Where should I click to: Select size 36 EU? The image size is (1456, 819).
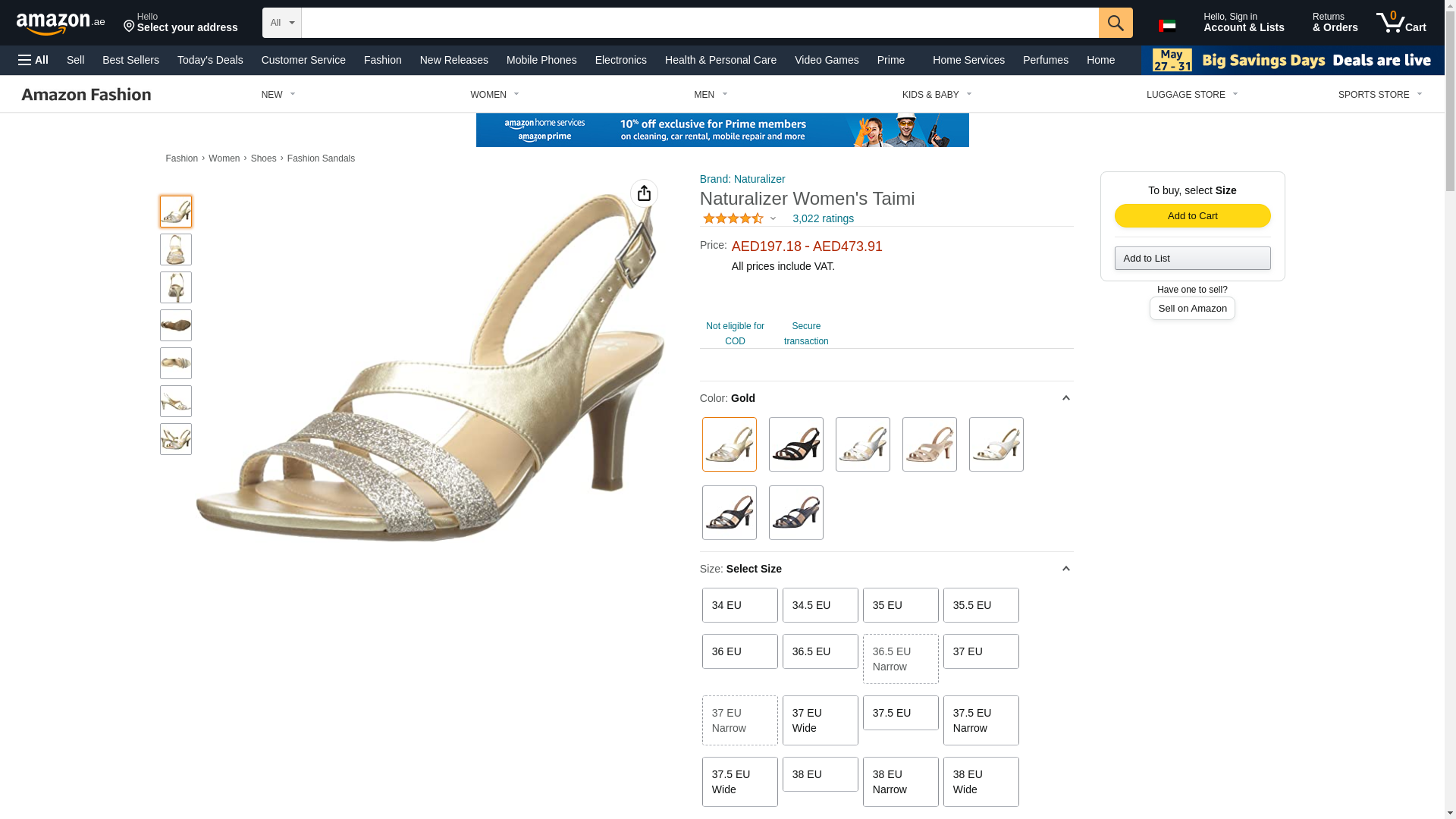(x=739, y=651)
